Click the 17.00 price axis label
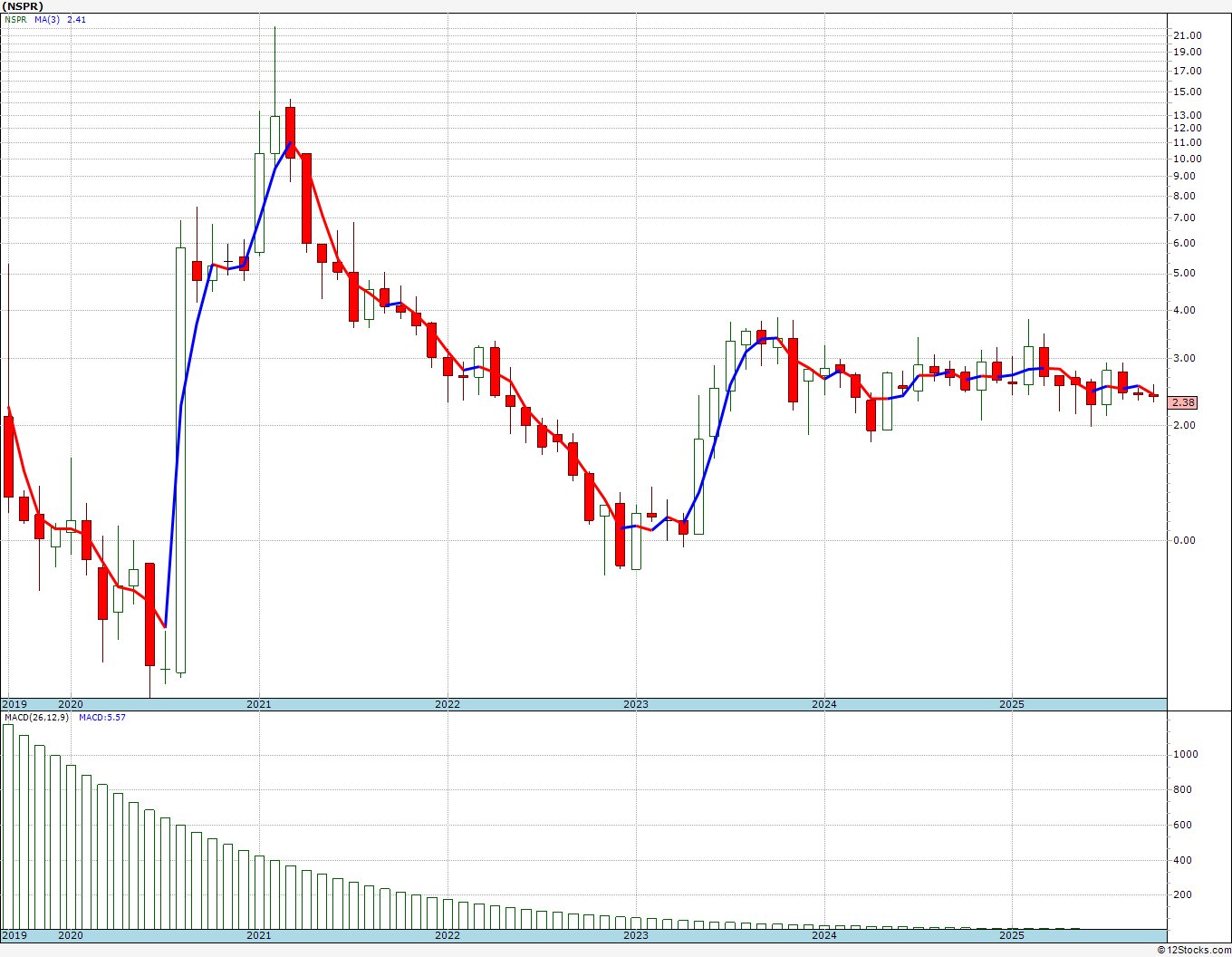The width and height of the screenshot is (1232, 957). (x=1188, y=71)
